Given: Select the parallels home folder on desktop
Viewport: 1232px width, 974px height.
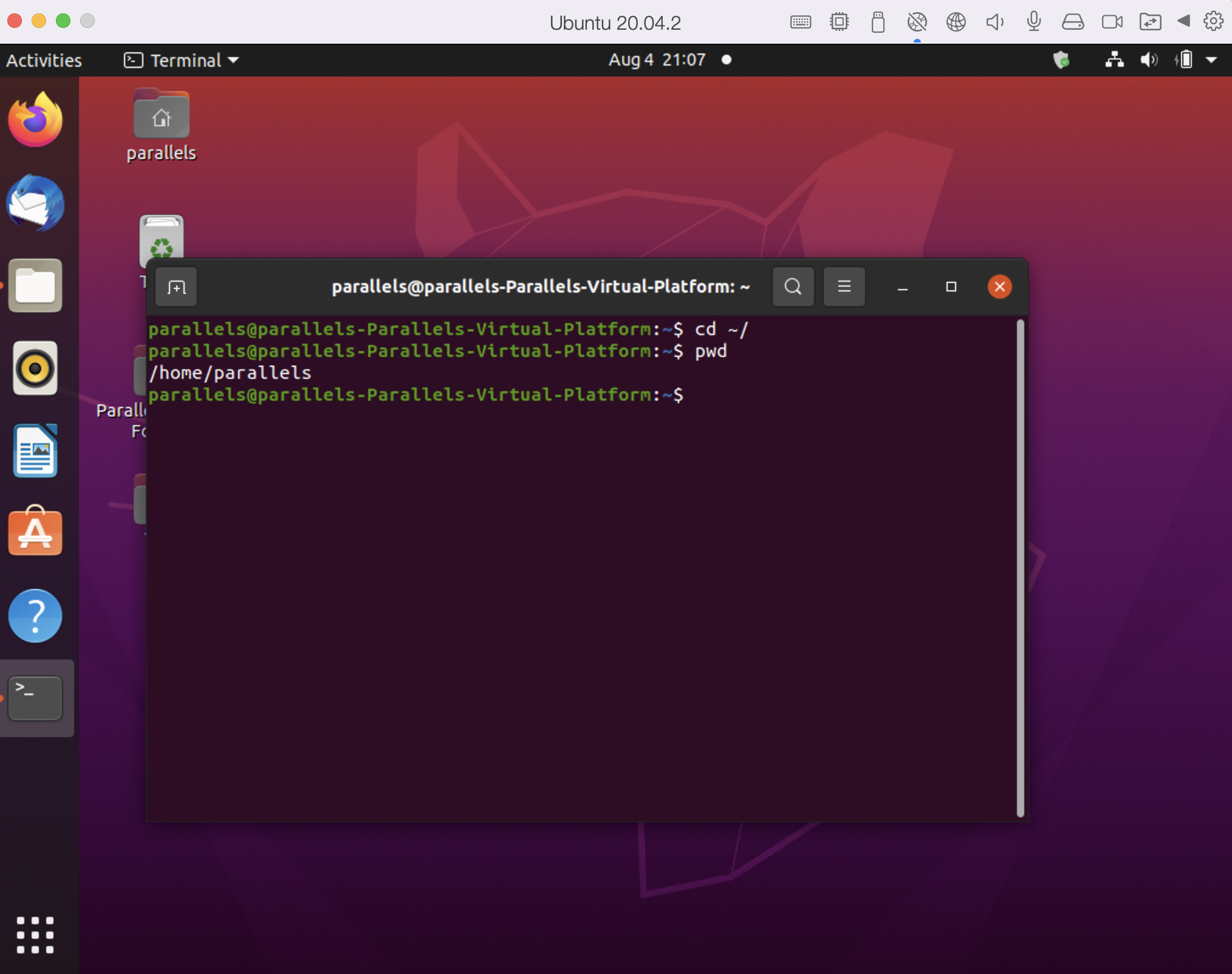Looking at the screenshot, I should click(x=162, y=126).
